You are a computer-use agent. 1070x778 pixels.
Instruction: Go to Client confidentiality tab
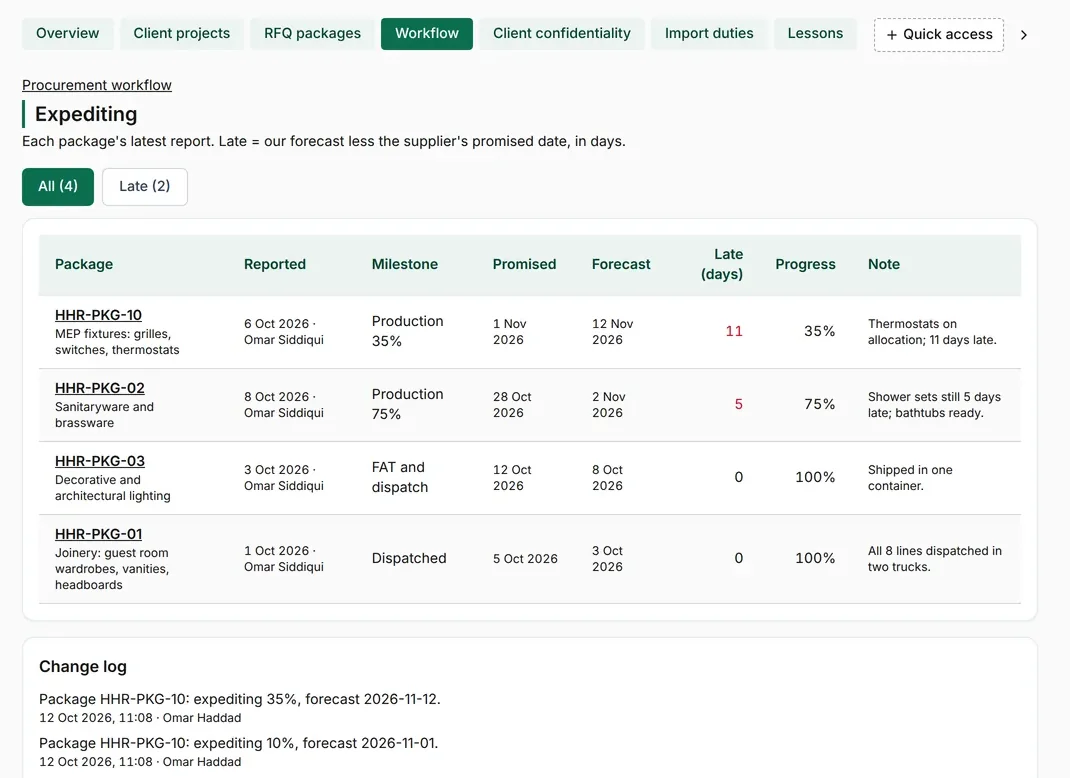point(562,33)
